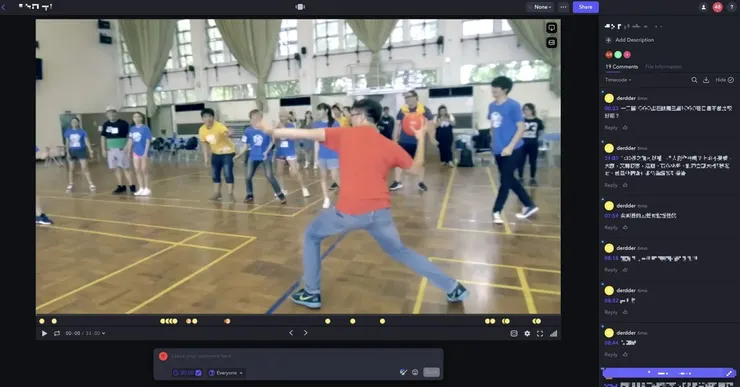Click the lone orange marker on the timeline

[x=227, y=321]
